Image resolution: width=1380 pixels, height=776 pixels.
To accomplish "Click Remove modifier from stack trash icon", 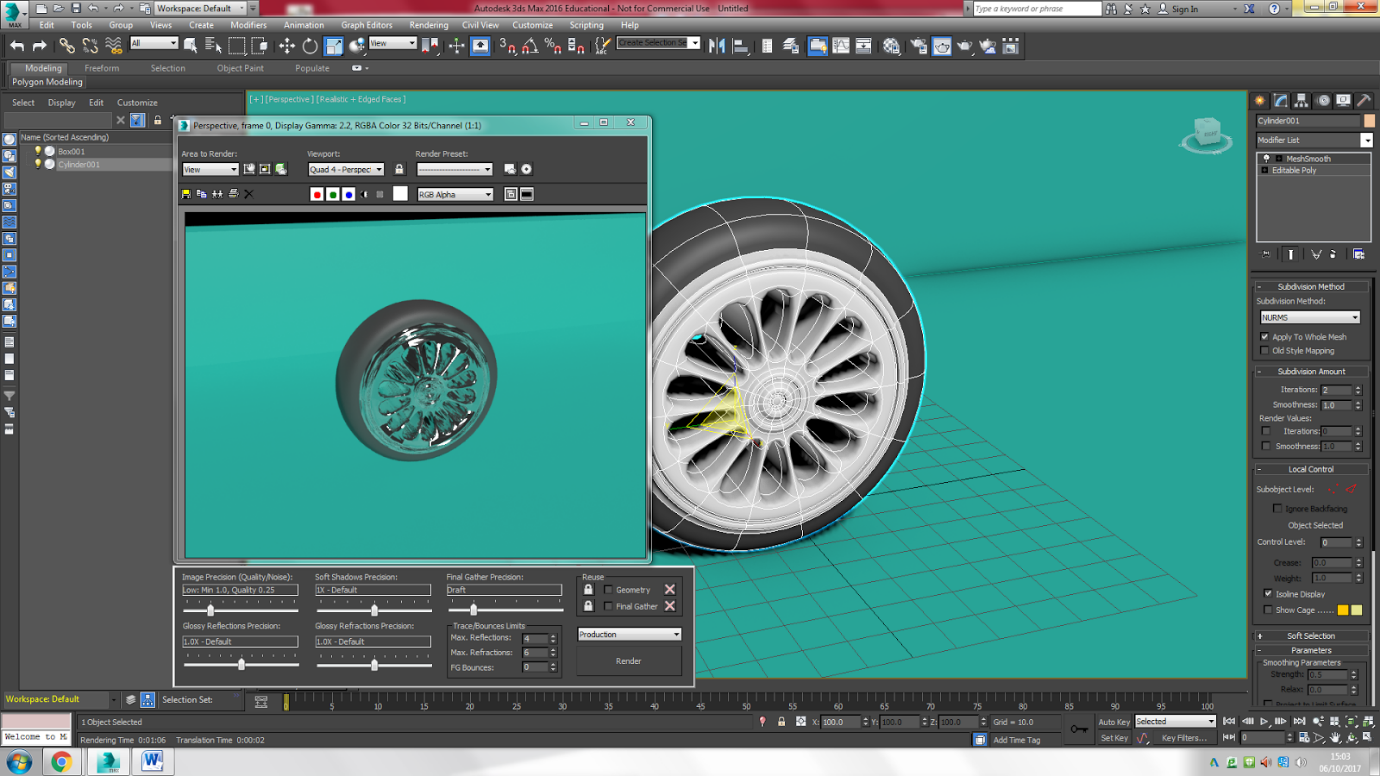I will tap(1333, 254).
